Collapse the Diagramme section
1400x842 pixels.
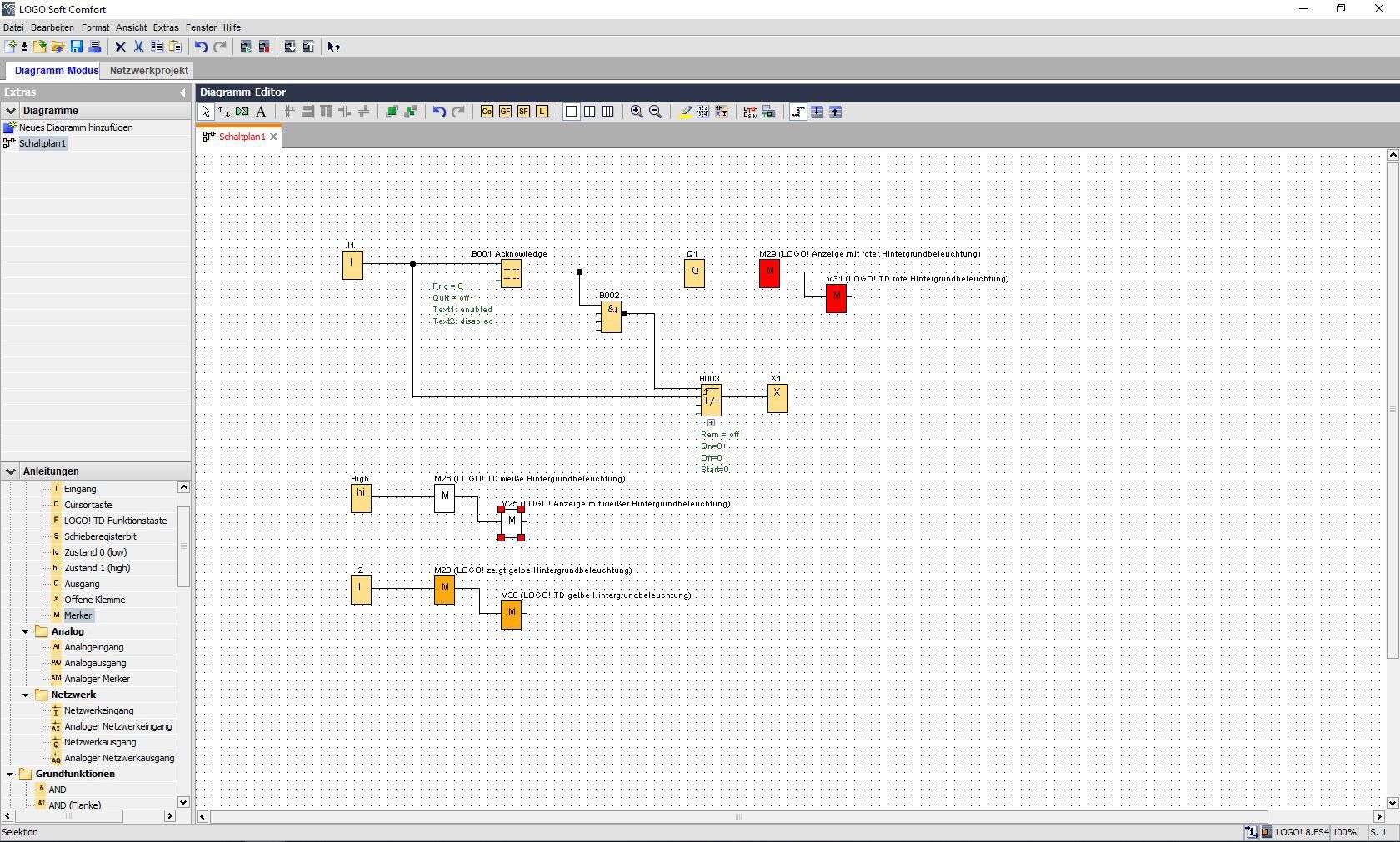[11, 111]
